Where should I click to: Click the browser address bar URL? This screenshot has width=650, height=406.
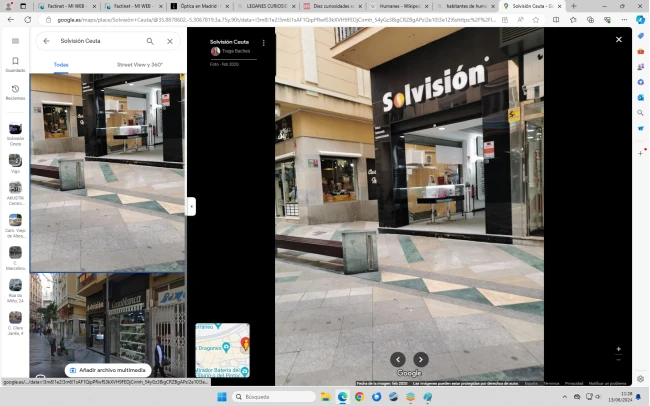point(276,19)
